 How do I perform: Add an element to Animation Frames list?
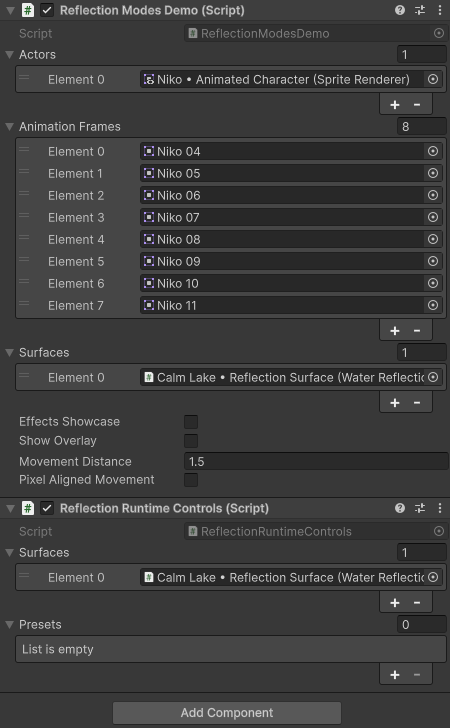(x=395, y=331)
